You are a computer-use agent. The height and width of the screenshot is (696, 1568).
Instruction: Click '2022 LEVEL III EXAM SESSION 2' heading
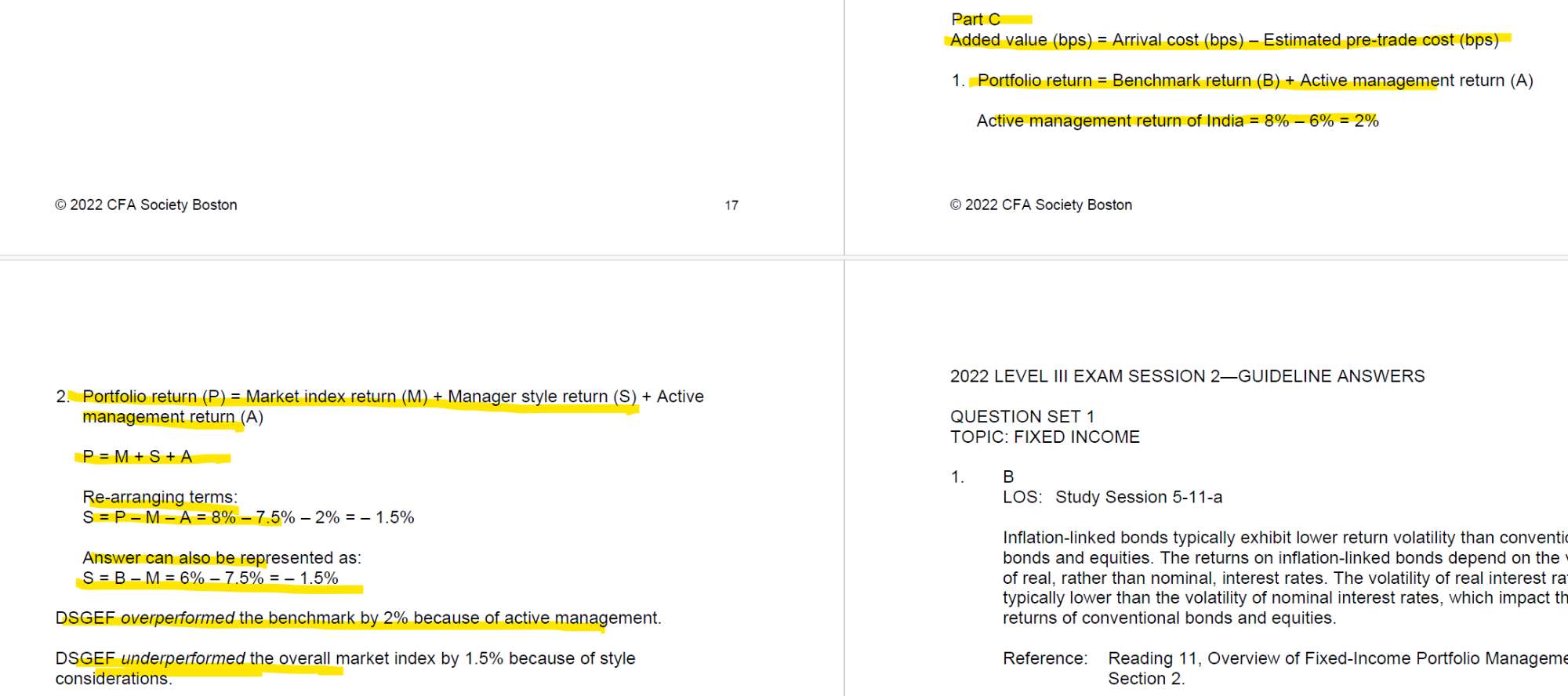1187,376
